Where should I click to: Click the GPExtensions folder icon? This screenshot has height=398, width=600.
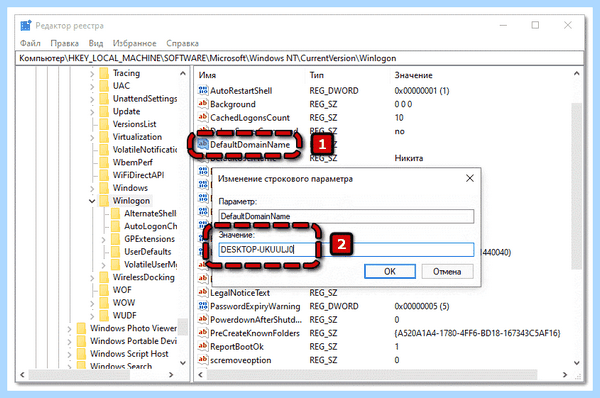[x=115, y=239]
